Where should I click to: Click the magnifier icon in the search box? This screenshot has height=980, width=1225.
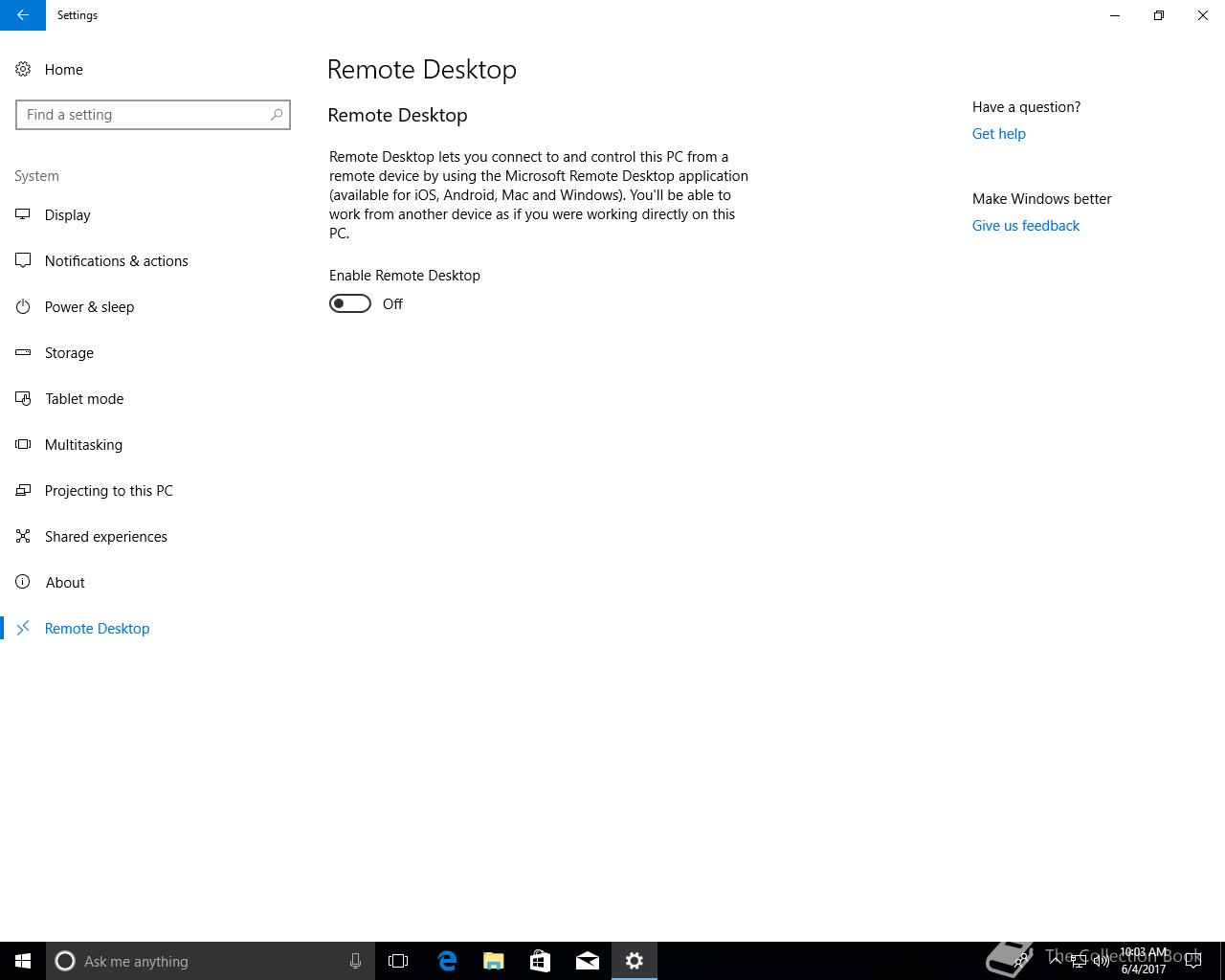pos(277,115)
